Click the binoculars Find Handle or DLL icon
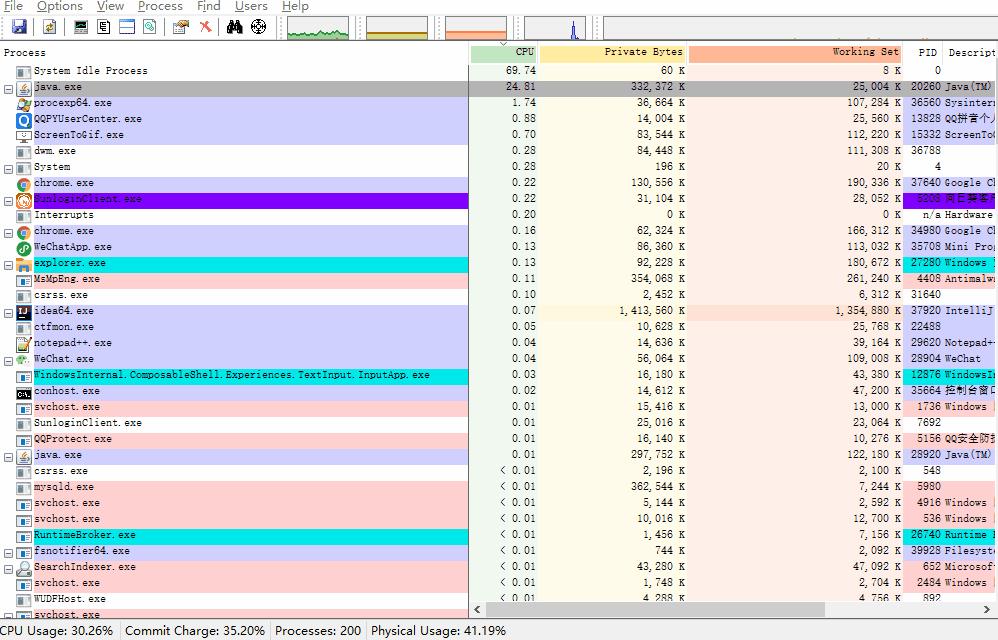 pos(235,27)
